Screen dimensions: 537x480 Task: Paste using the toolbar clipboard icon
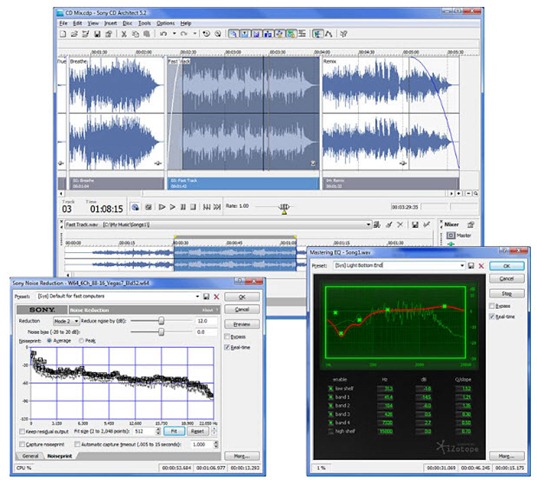(147, 34)
